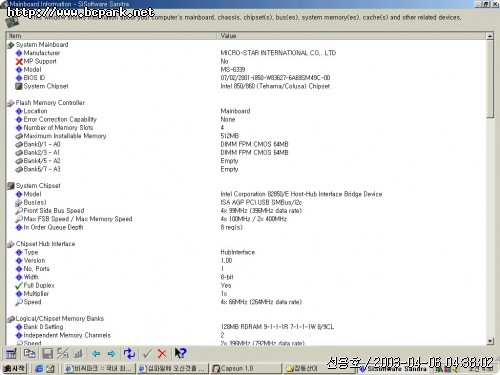This screenshot has width=500, height=375.
Task: Go back with the left arrow icon
Action: point(96,354)
